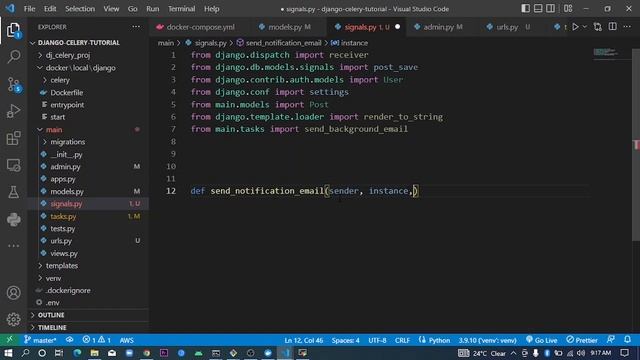Toggle the bottom panel layout icon

538,9
